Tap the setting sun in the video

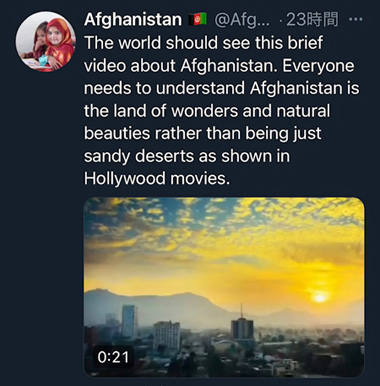coord(320,297)
